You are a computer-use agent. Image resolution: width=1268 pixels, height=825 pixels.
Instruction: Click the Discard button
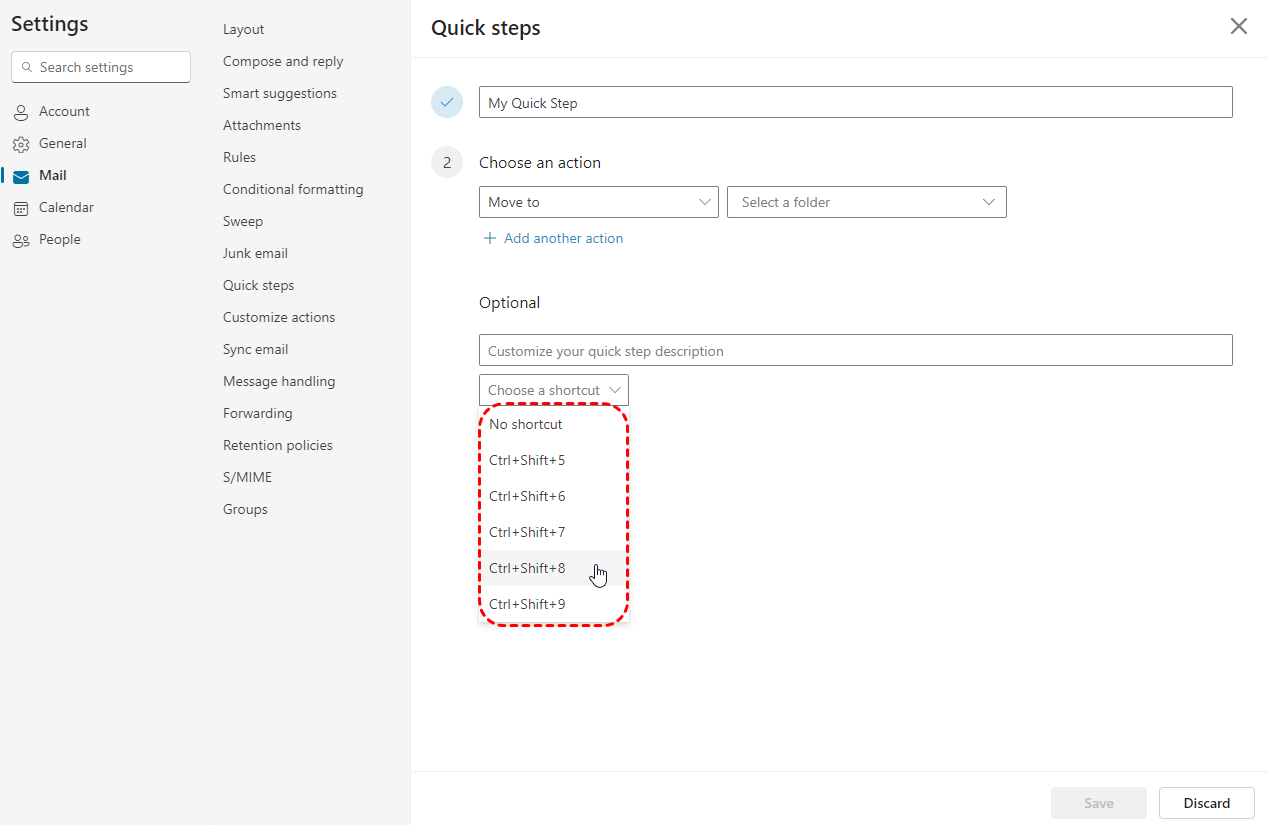click(1206, 803)
